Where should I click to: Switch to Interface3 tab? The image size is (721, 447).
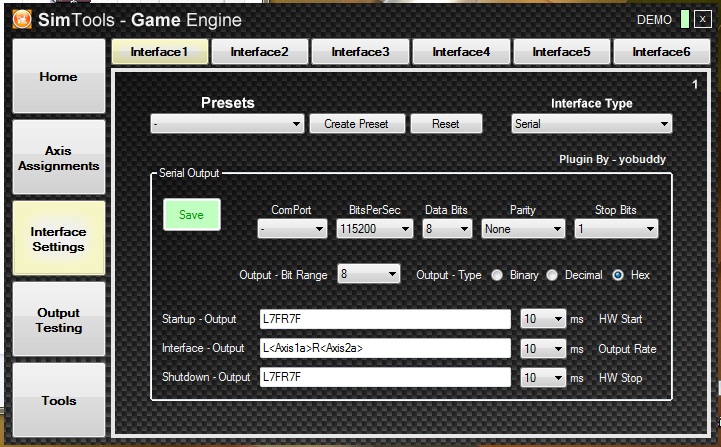[360, 52]
